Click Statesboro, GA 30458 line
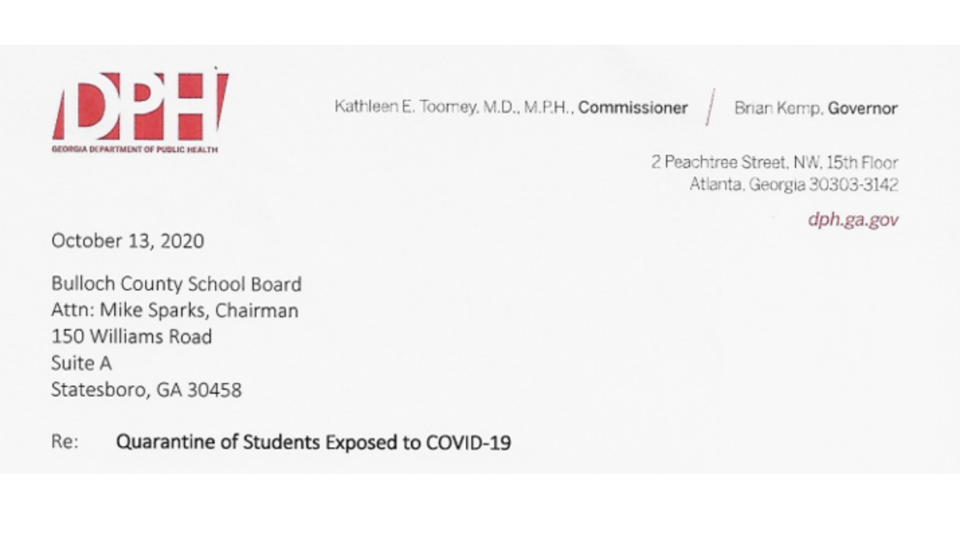Viewport: 960px width, 540px height. point(146,389)
